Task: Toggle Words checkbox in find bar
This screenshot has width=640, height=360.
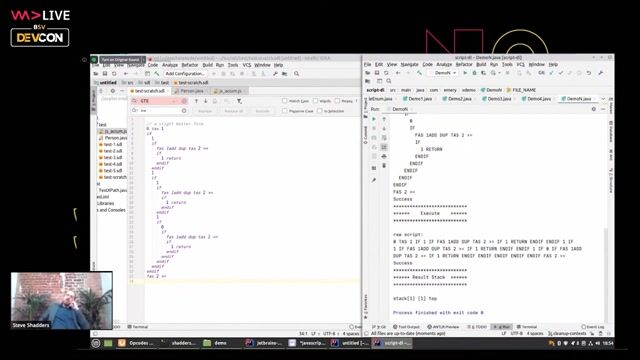Action: (315, 101)
